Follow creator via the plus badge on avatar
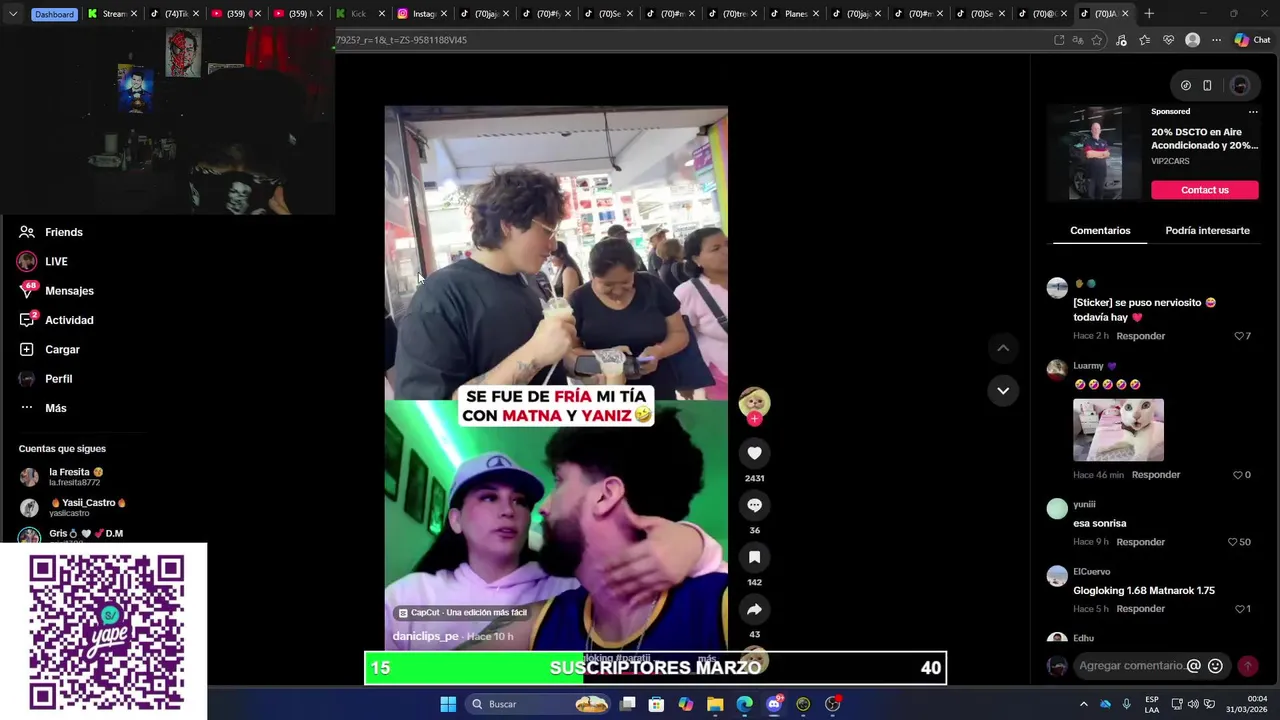 (754, 419)
